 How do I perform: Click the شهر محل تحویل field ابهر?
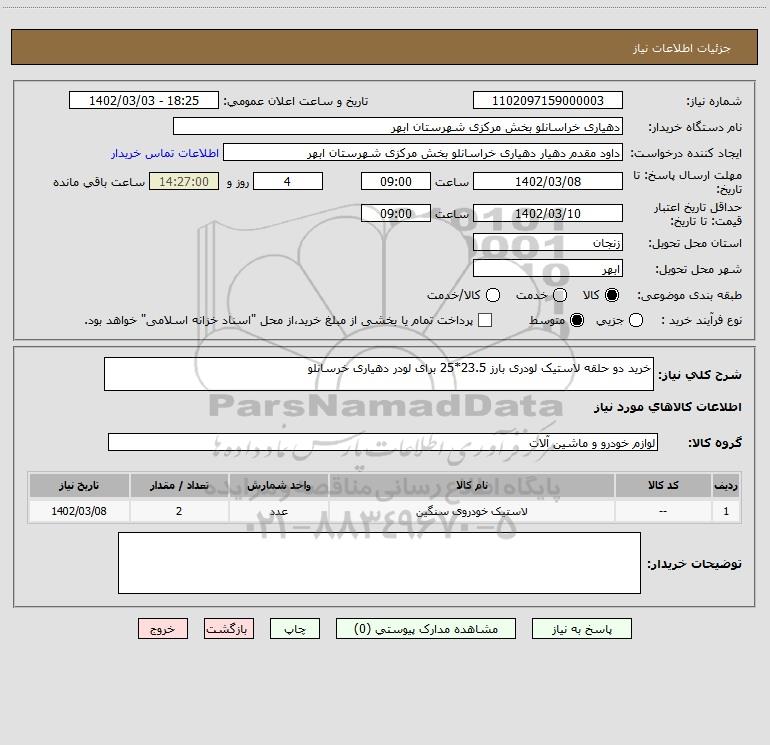(548, 269)
